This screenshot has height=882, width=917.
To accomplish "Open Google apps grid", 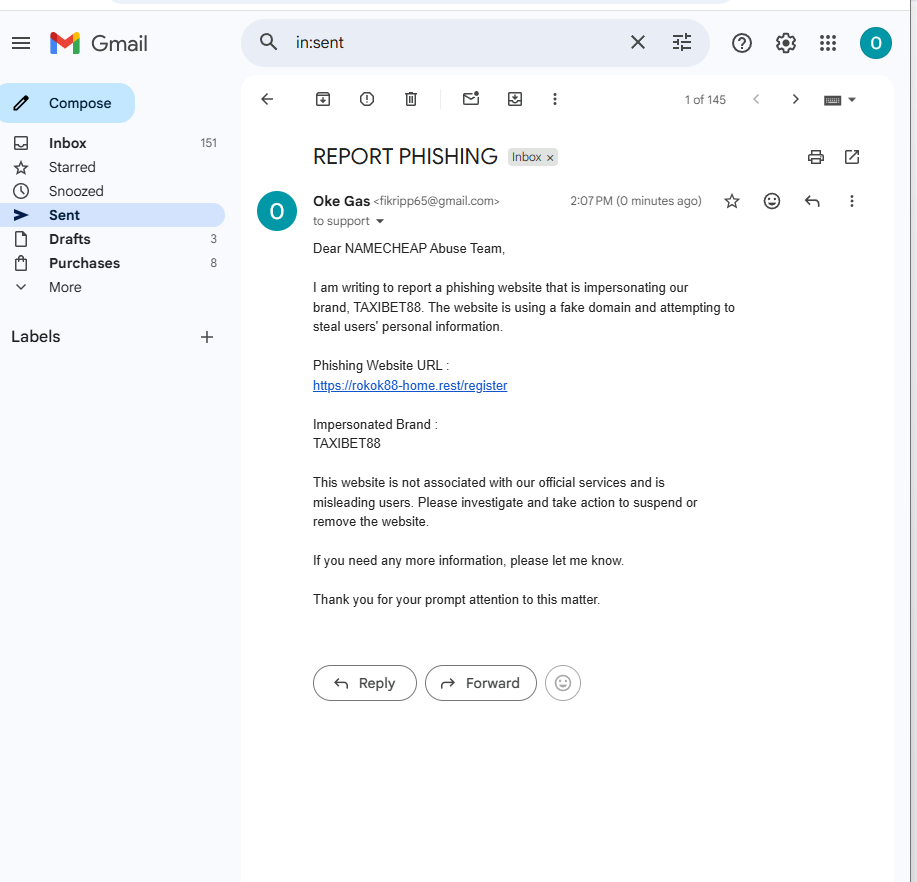I will (828, 43).
